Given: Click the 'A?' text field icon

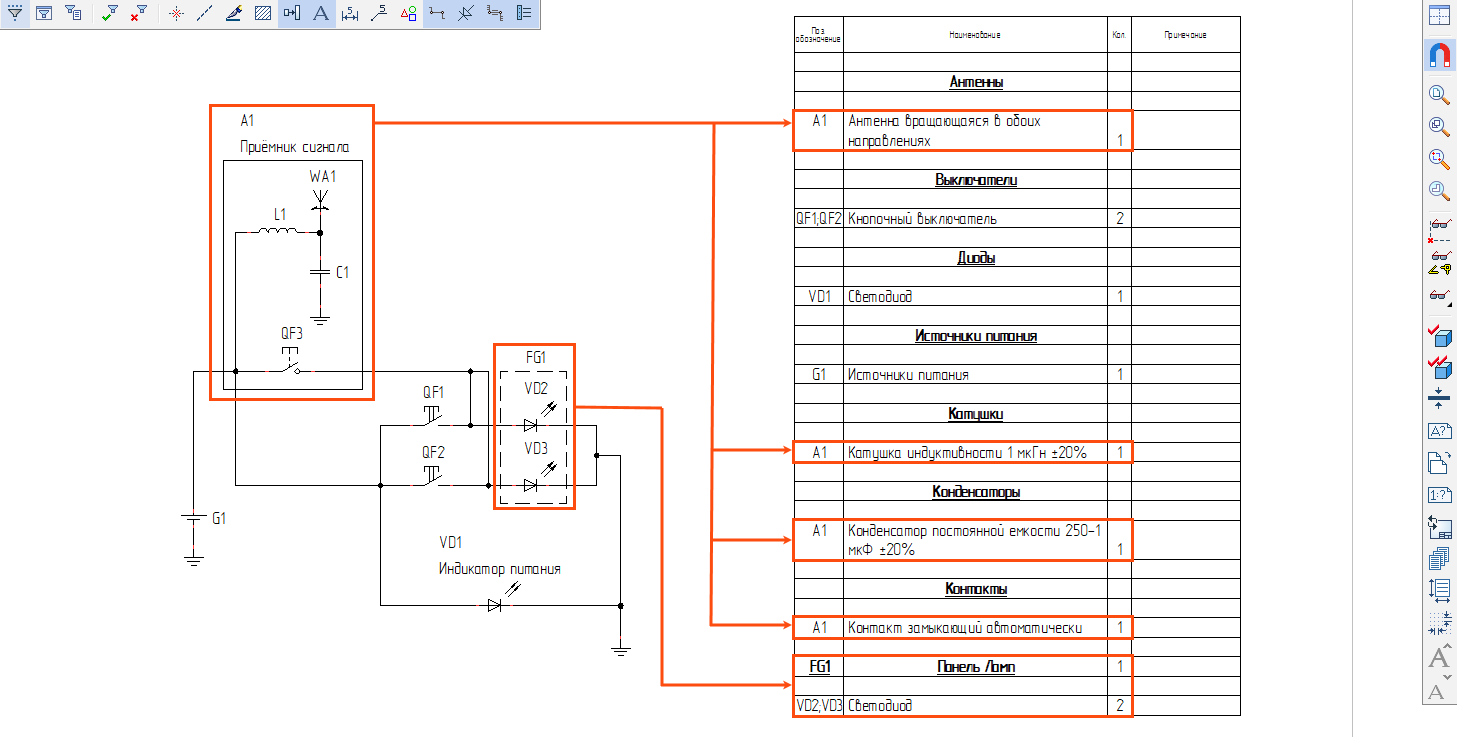Looking at the screenshot, I should tap(1438, 431).
